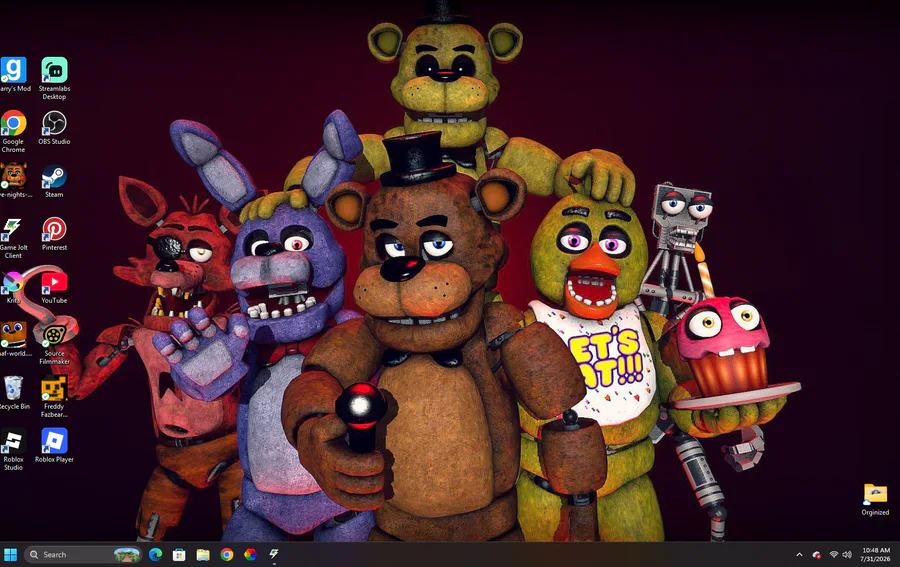900x567 pixels.
Task: Open the colorful flower app in taskbar
Action: (250, 554)
